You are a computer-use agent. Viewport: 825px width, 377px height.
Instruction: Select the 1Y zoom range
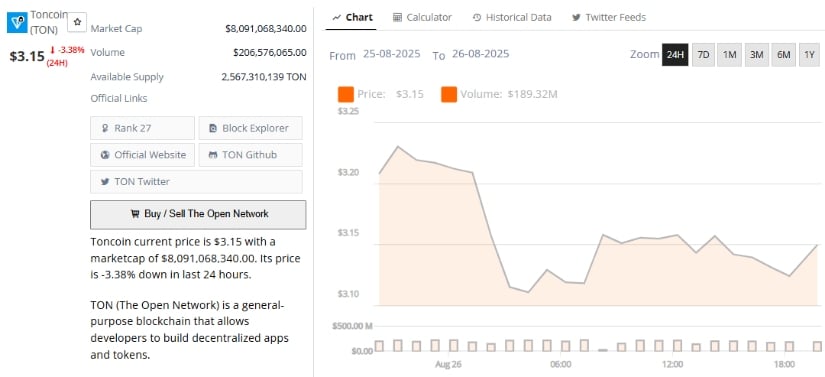pos(809,55)
